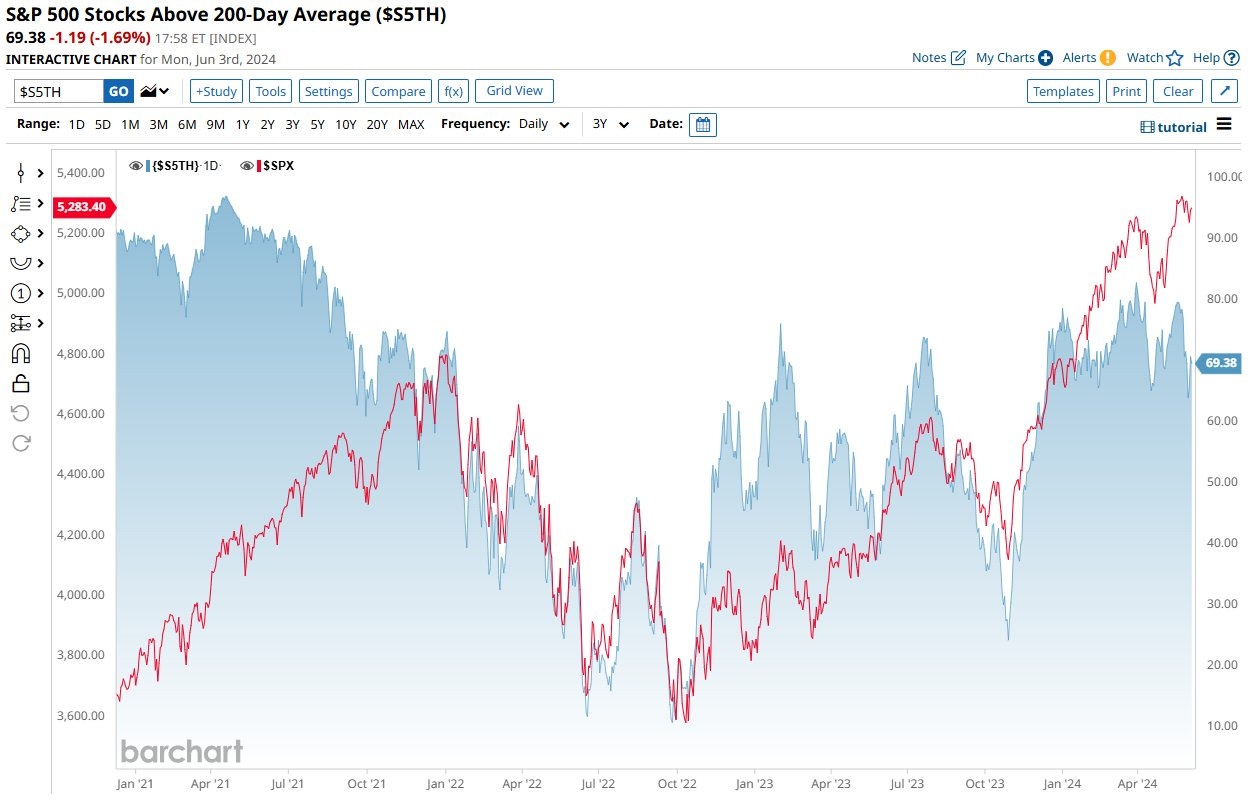Screen dimensions: 1254x808
Task: Set range to 10Y
Action: tap(346, 125)
